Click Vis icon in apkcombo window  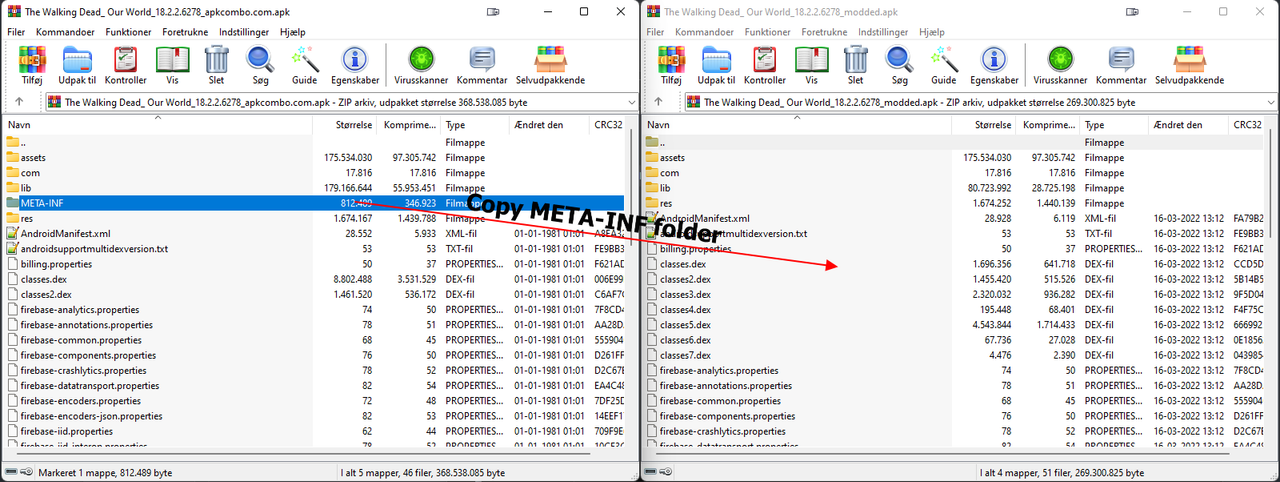click(x=172, y=65)
